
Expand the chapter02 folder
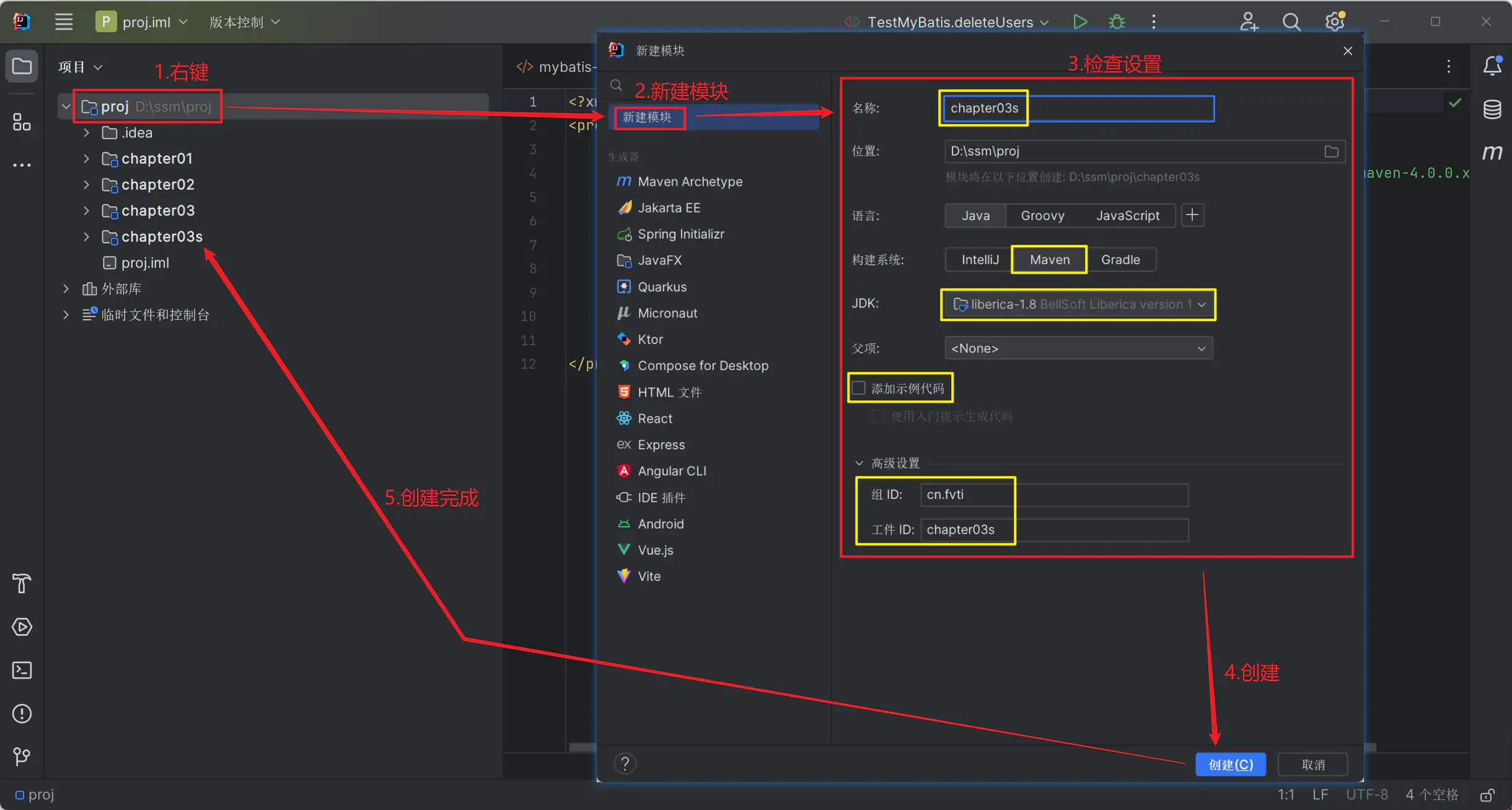click(86, 185)
